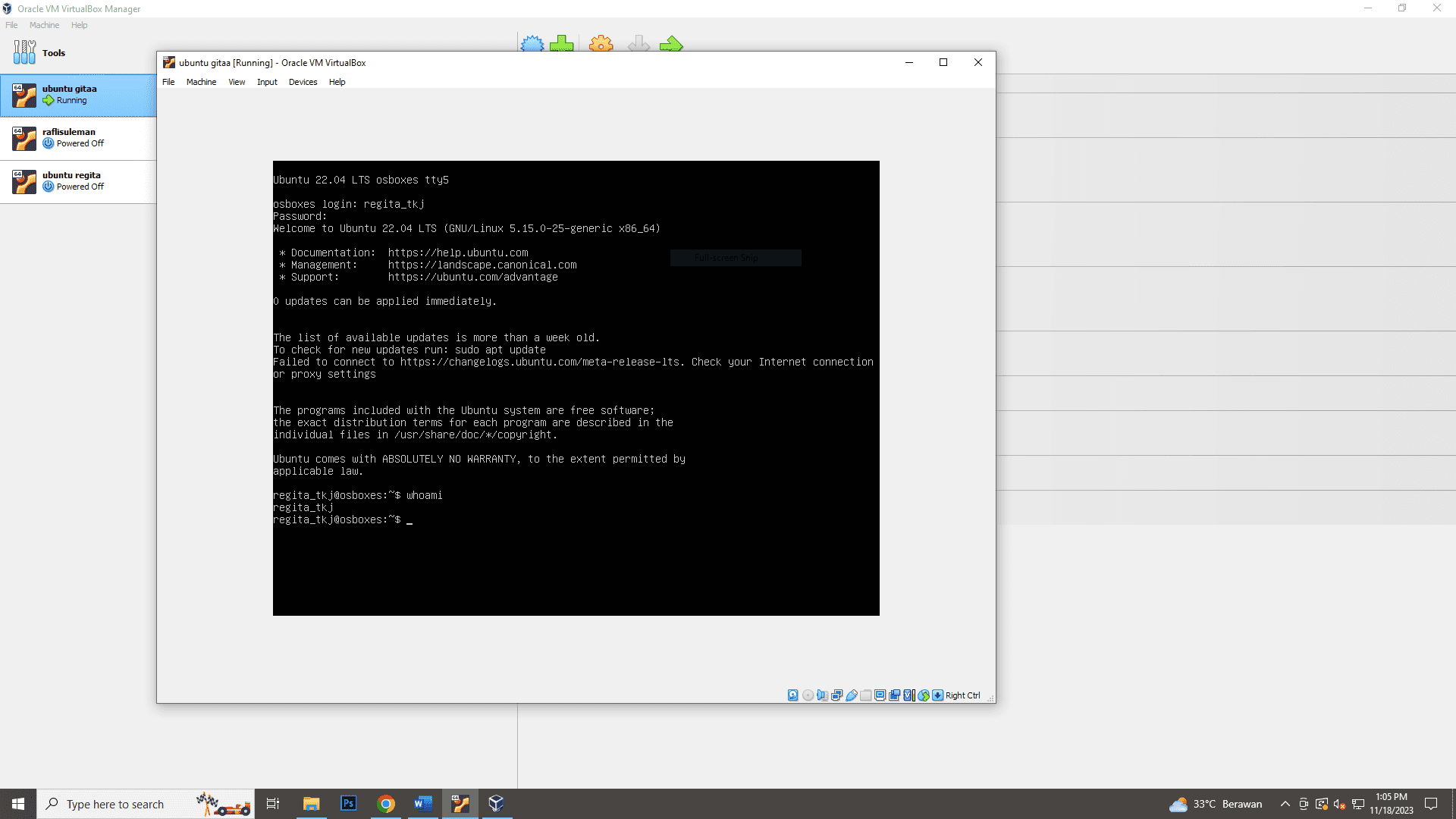Open the Machine menu in VM window
1456x819 pixels.
[201, 82]
